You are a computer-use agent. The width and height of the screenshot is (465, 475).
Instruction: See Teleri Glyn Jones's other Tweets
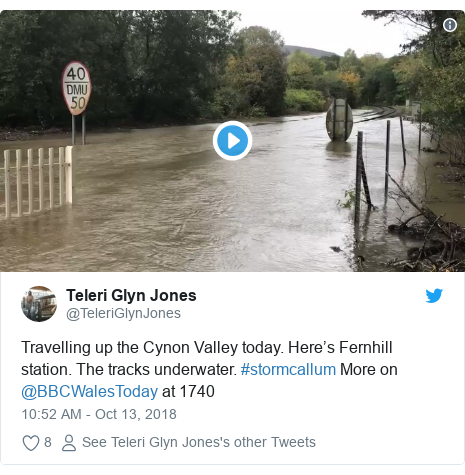pyautogui.click(x=199, y=442)
